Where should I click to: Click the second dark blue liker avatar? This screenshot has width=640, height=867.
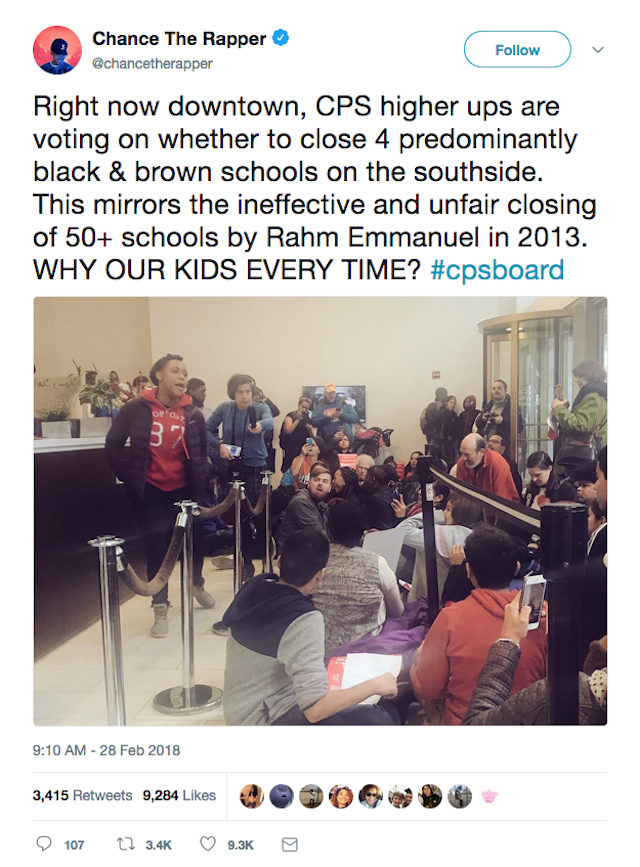(x=280, y=796)
